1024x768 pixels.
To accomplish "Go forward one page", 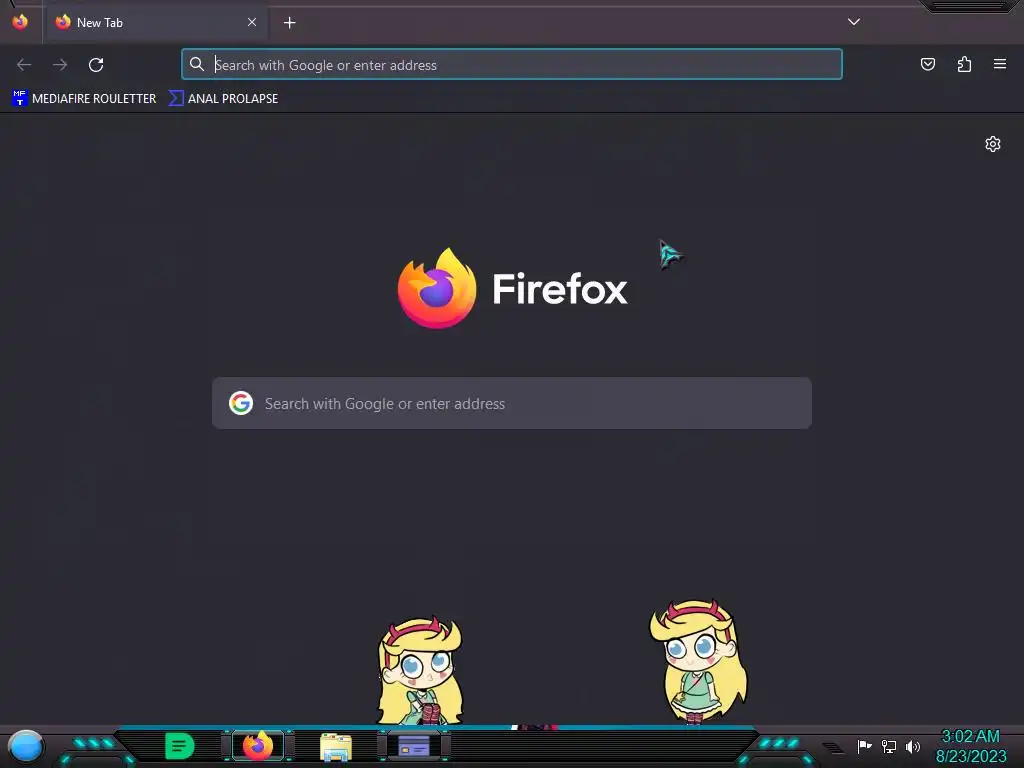I will 60,65.
